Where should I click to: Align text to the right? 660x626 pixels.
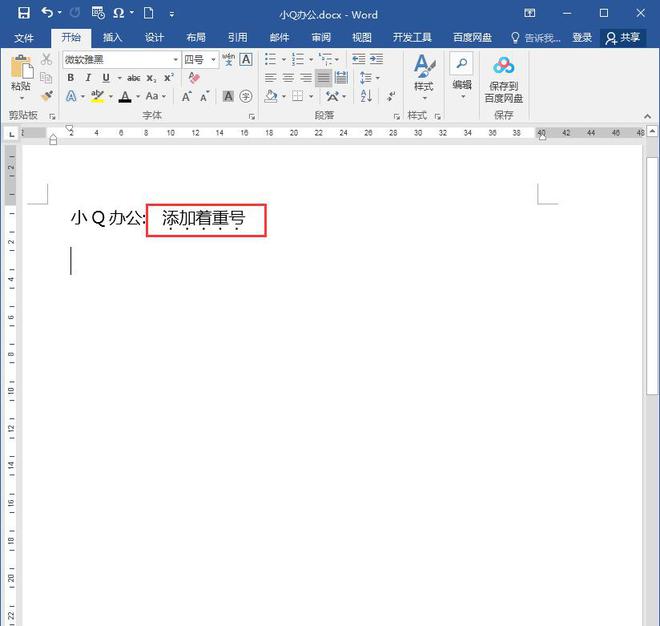tap(306, 78)
